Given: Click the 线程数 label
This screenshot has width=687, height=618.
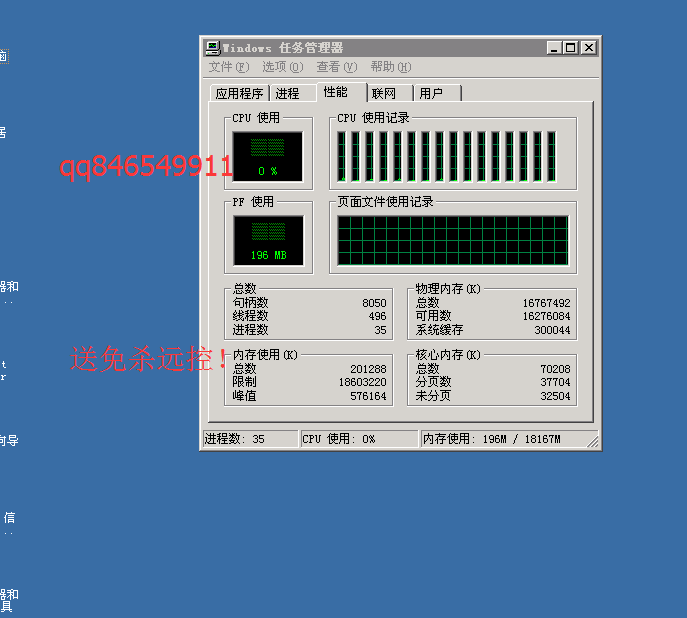Looking at the screenshot, I should coord(250,316).
